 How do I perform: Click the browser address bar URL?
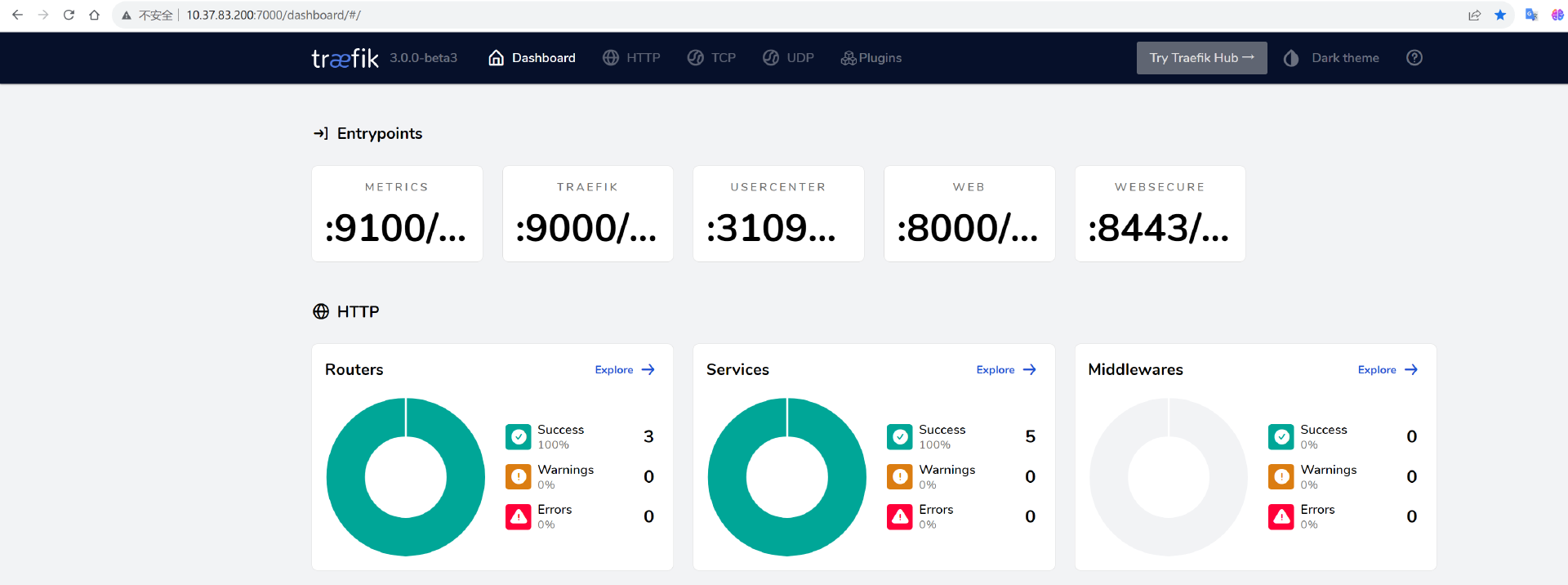(x=274, y=15)
